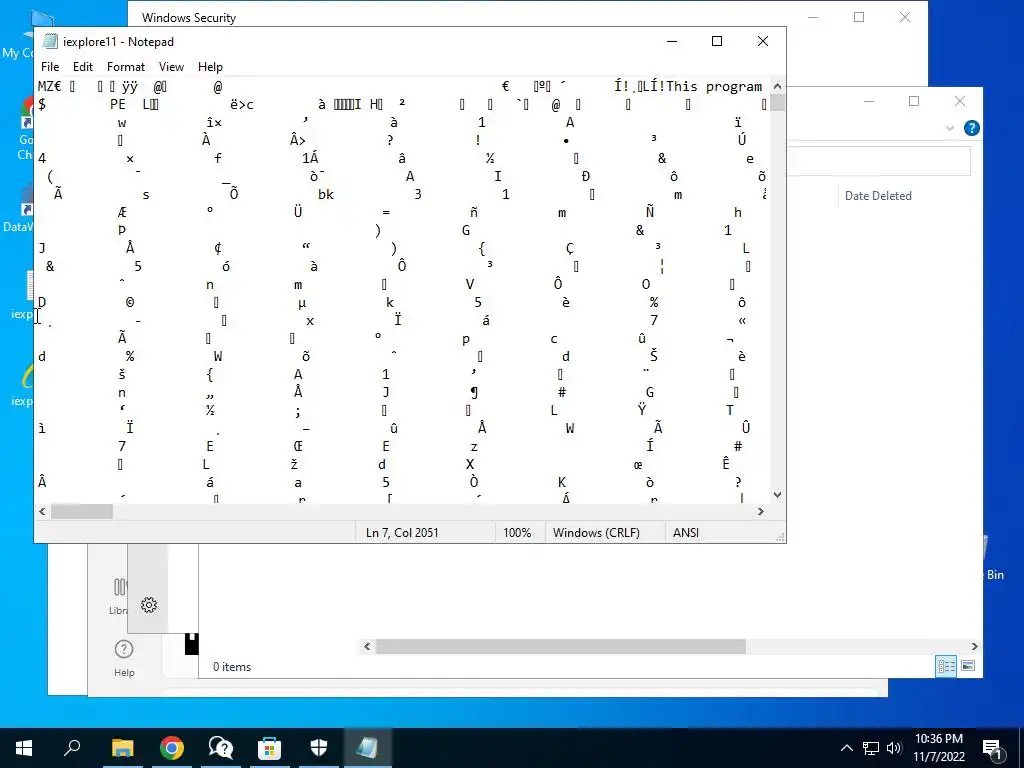
Task: Click the blue help icon in Recycle Bin window
Action: [x=971, y=128]
